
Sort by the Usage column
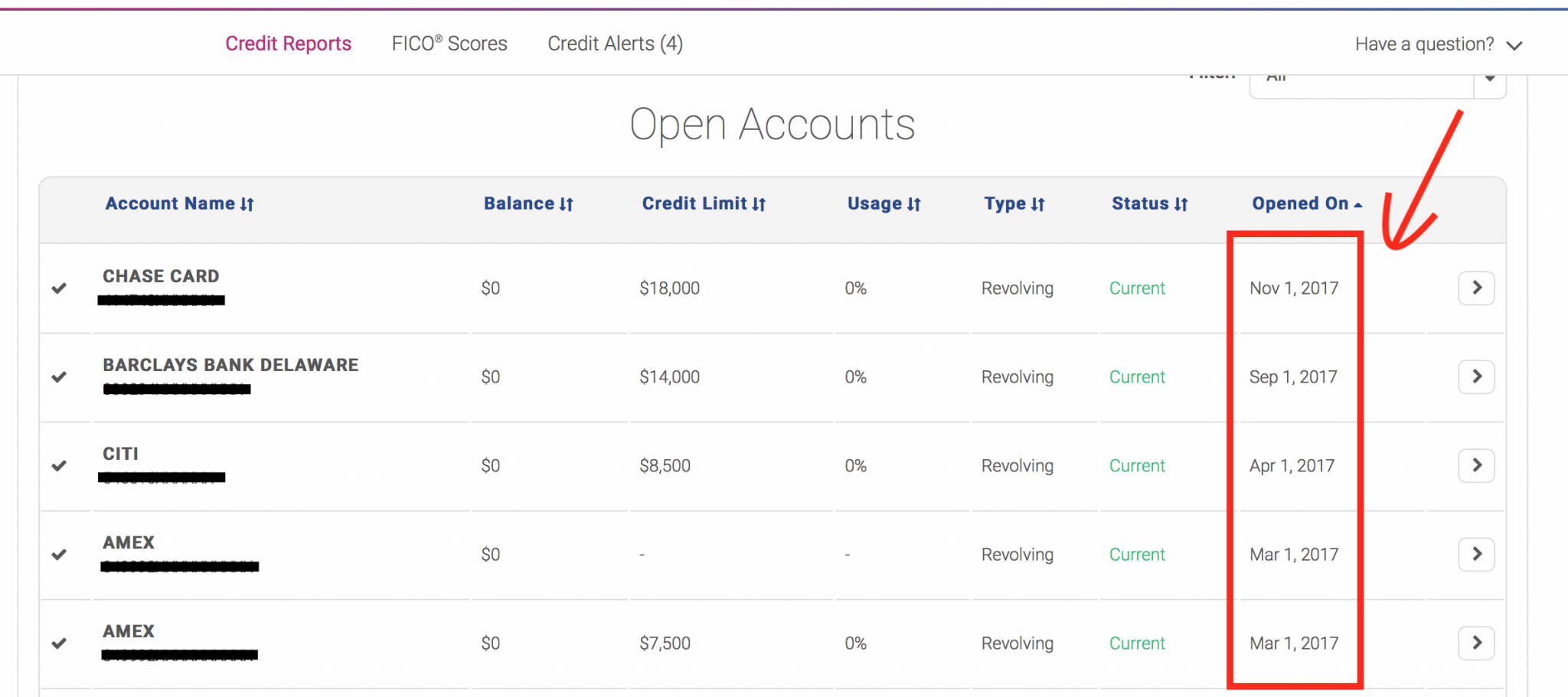pyautogui.click(x=884, y=204)
